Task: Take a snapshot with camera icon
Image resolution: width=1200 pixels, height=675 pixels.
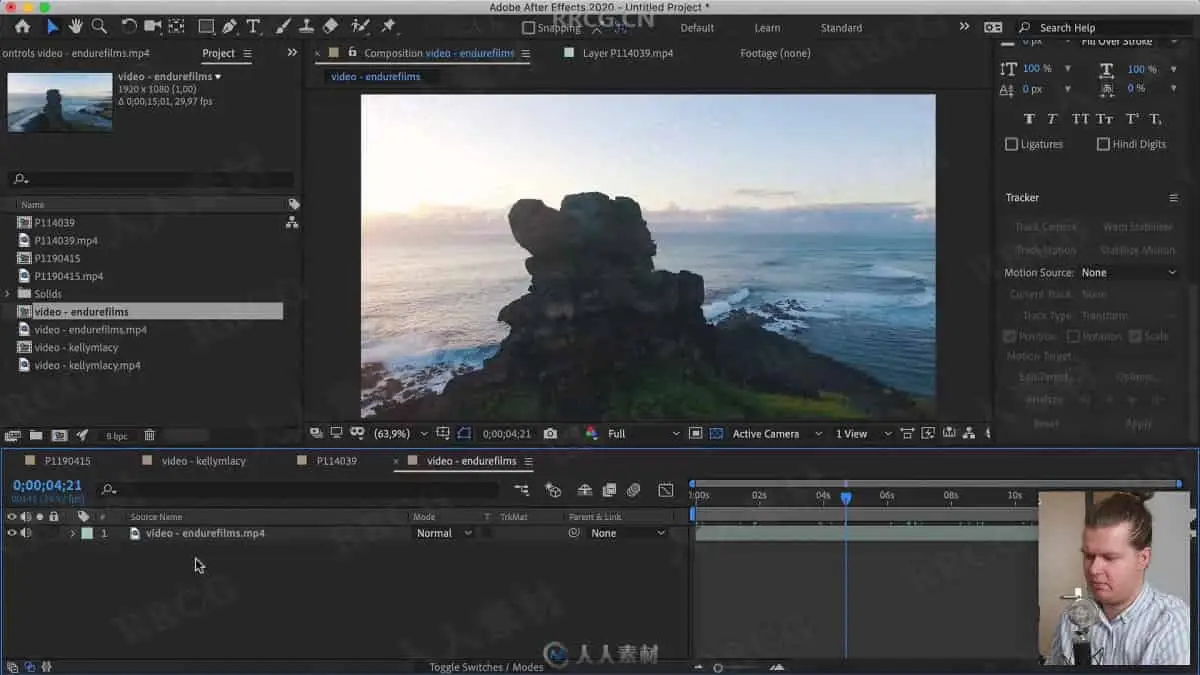Action: click(x=550, y=434)
